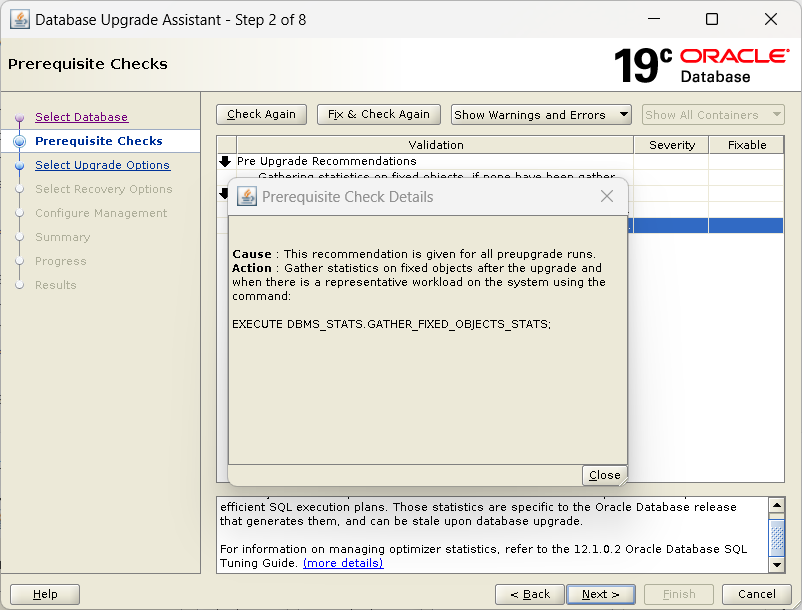Click the Fixable column header
This screenshot has width=802, height=610.
point(747,145)
